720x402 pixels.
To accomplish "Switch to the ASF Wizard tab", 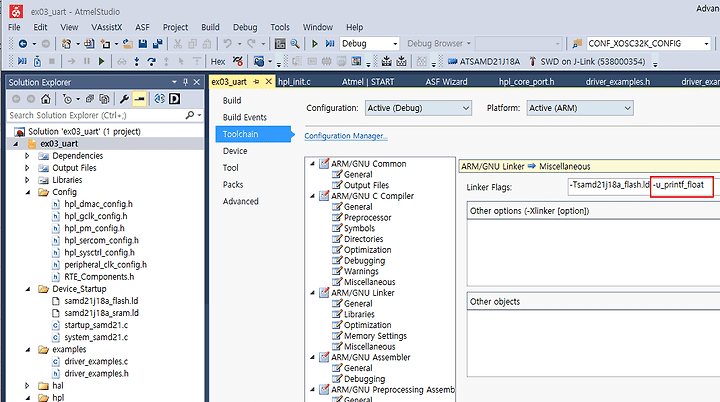I will click(x=446, y=81).
